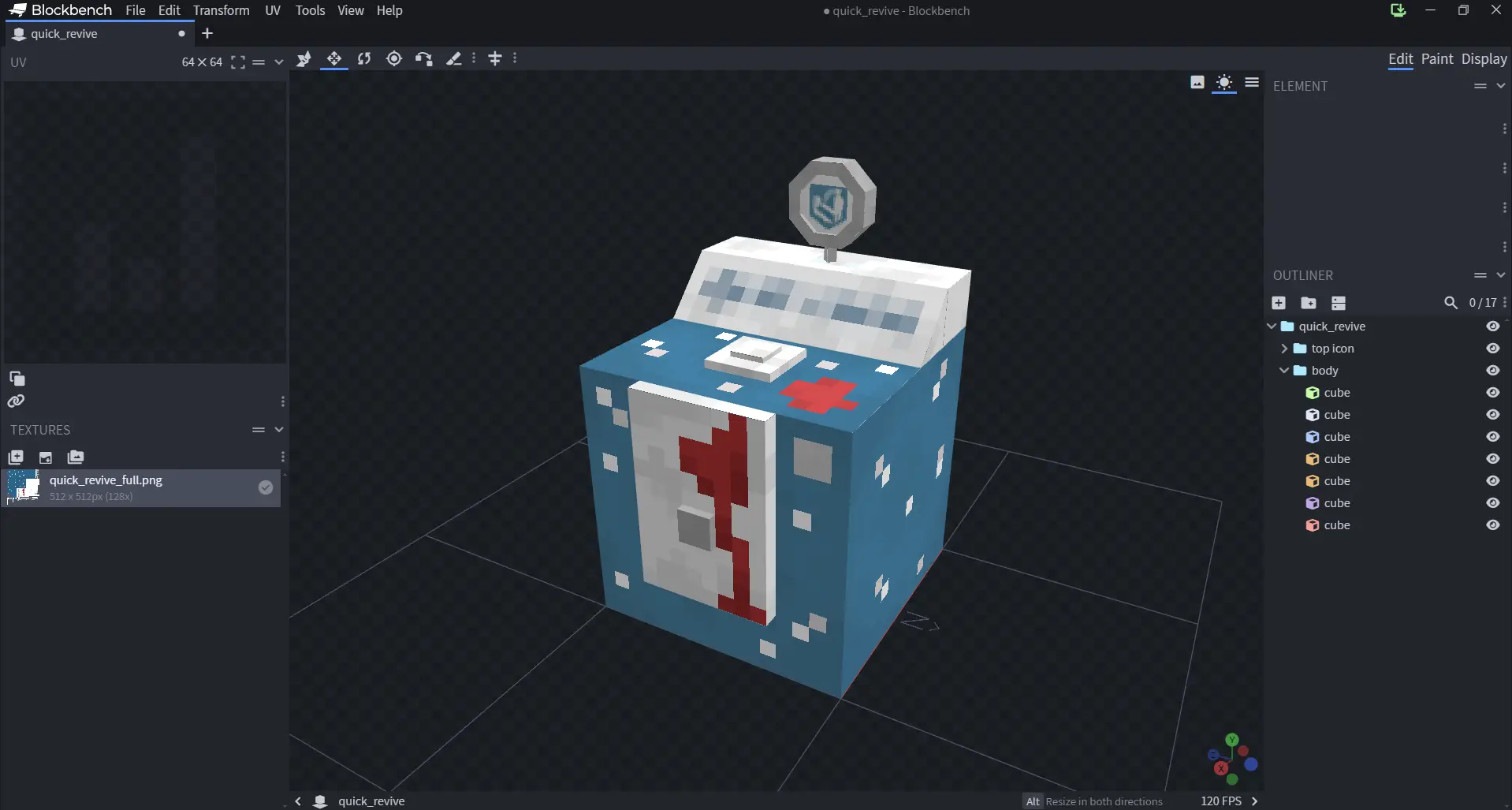Create a new group in the Outliner
This screenshot has width=1512, height=810.
(1308, 303)
